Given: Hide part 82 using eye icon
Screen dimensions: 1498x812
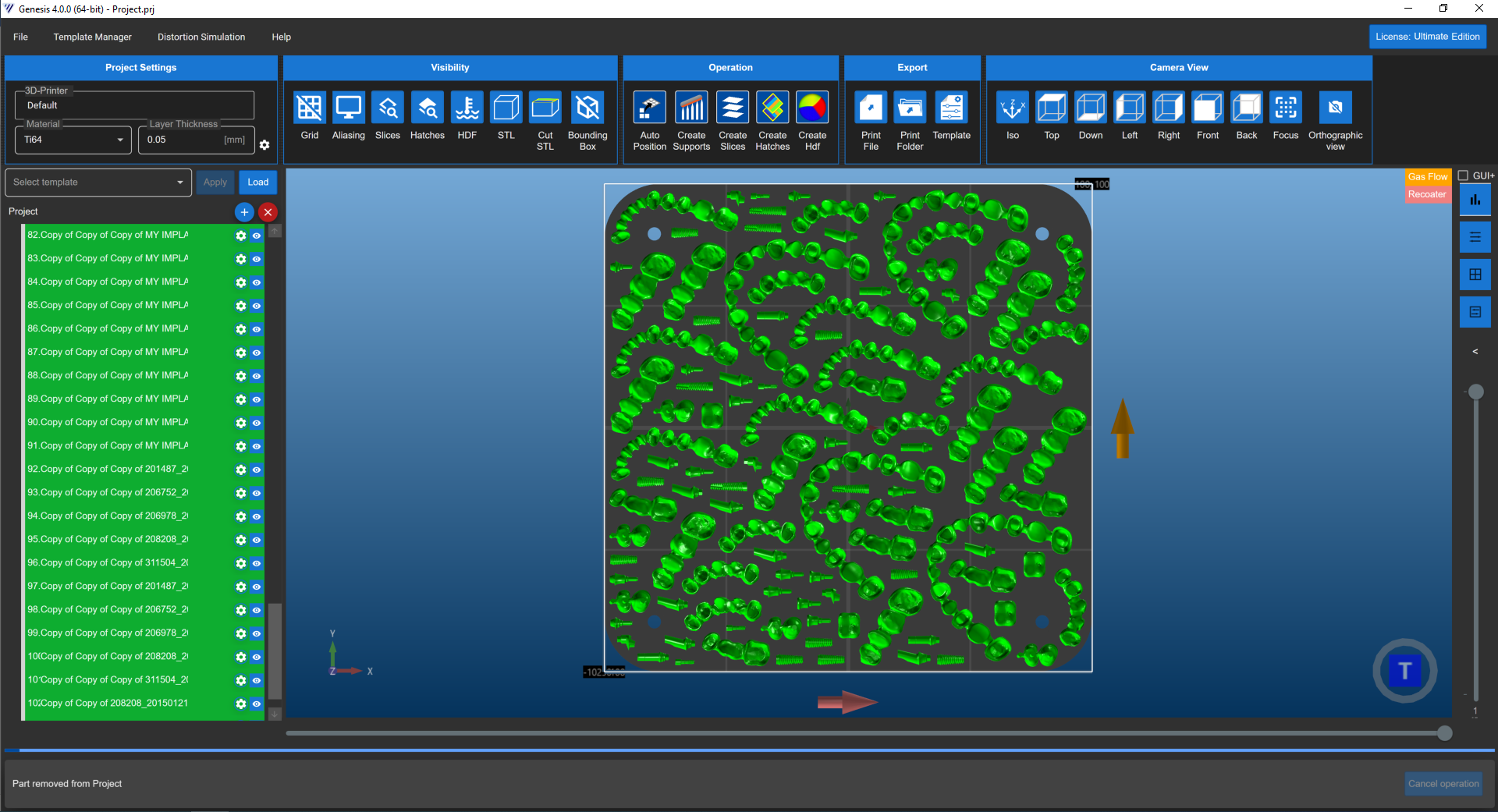Looking at the screenshot, I should click(x=257, y=236).
